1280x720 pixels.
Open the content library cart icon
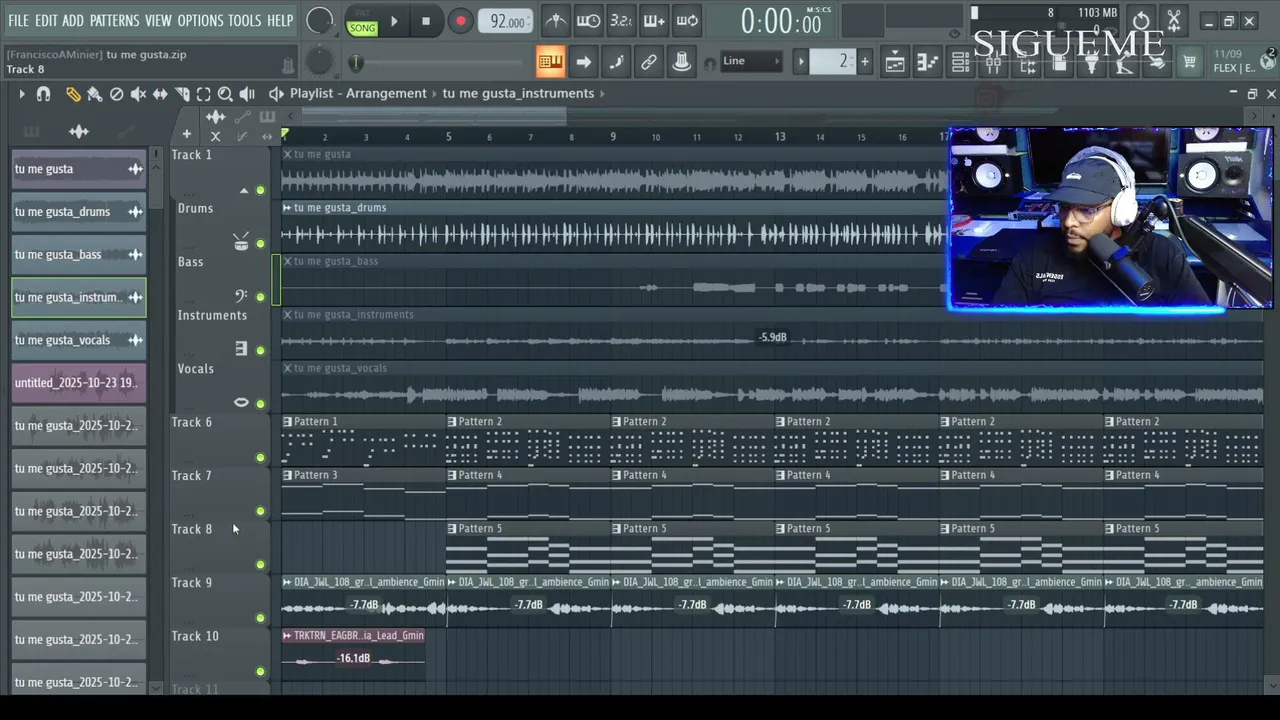1189,62
